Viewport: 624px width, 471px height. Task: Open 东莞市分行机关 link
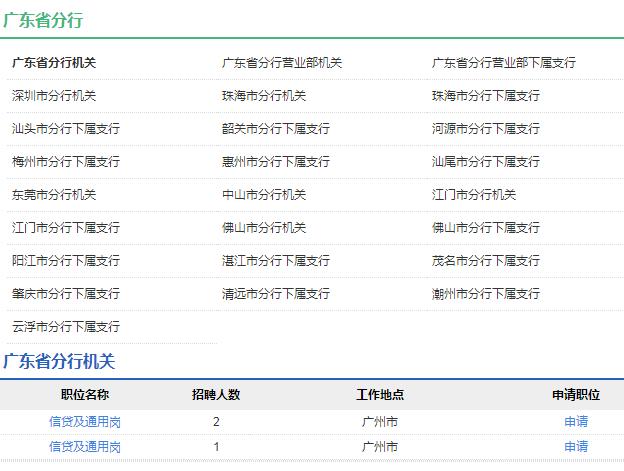pos(54,195)
